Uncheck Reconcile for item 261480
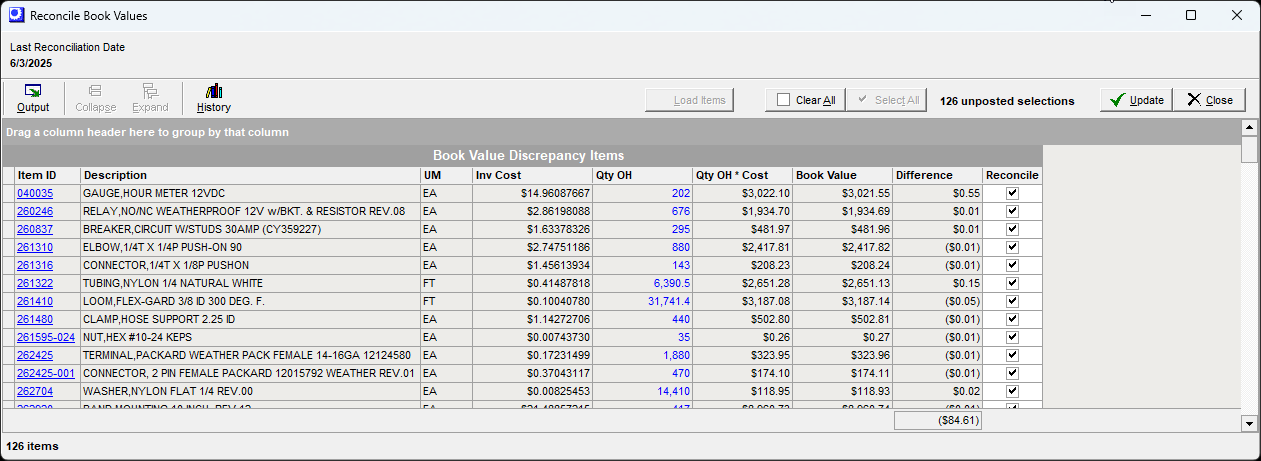 pyautogui.click(x=1012, y=319)
